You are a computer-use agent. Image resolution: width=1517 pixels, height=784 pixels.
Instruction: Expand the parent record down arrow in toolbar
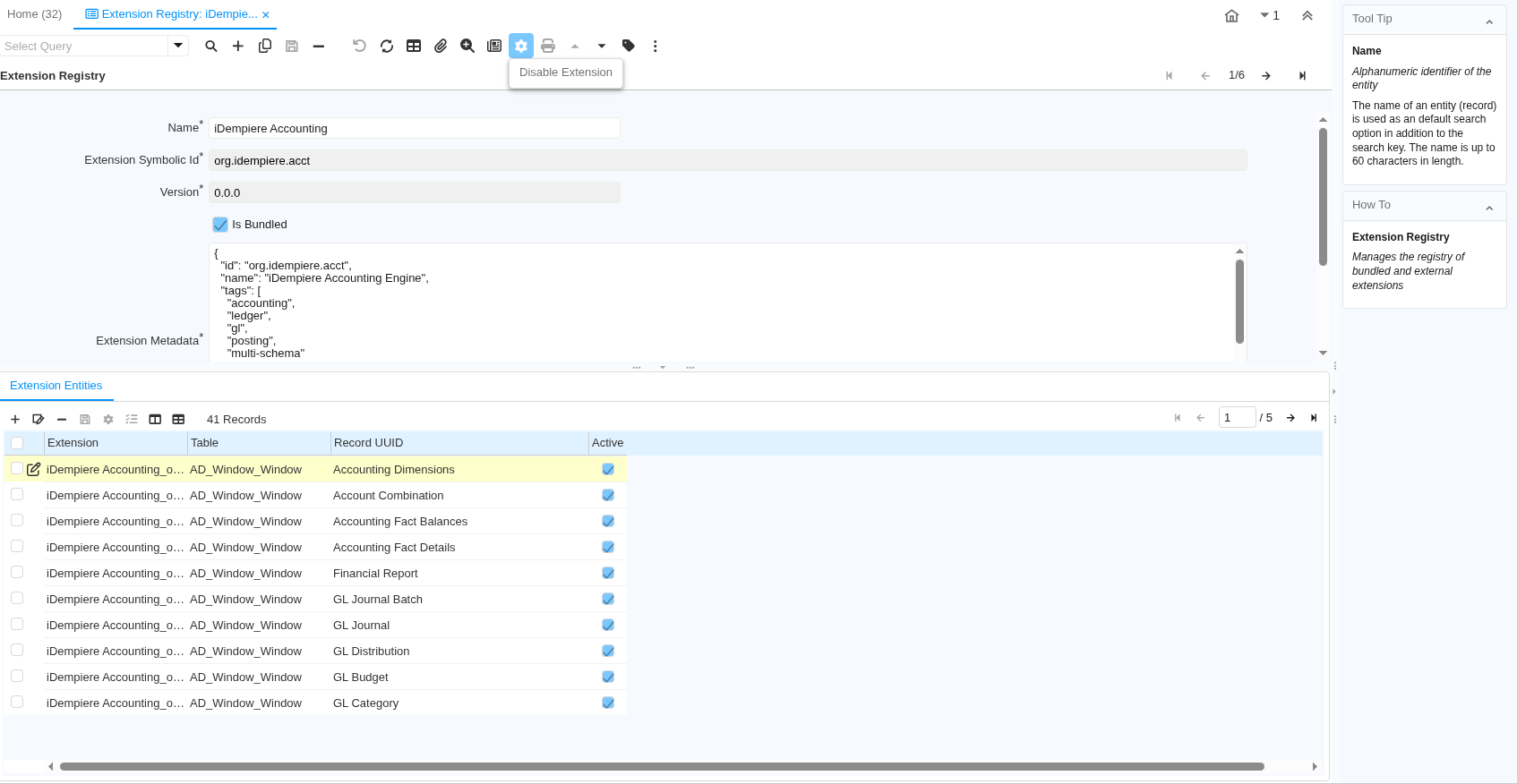pyautogui.click(x=602, y=46)
